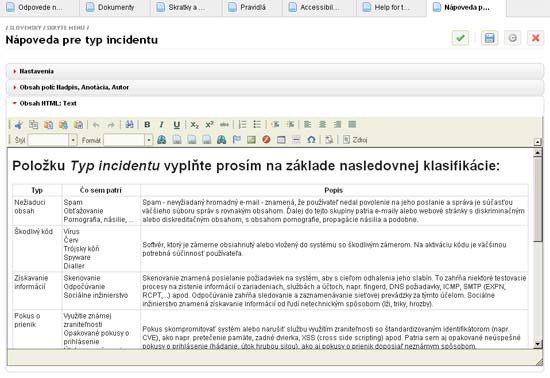
Task: Switch to the Help for t... tab
Action: coord(391,7)
